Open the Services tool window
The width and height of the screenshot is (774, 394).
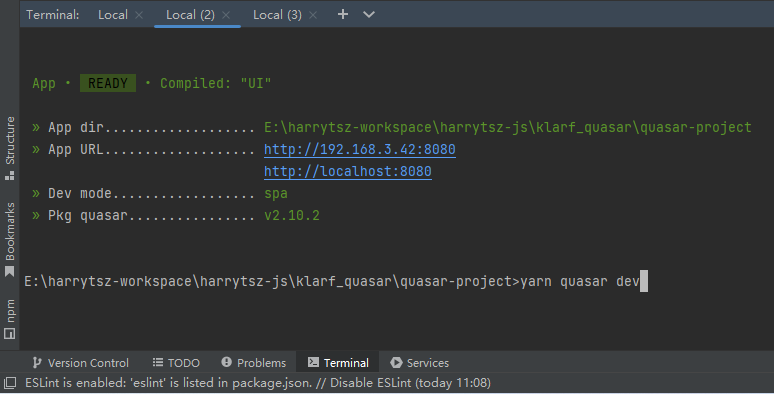coord(420,363)
